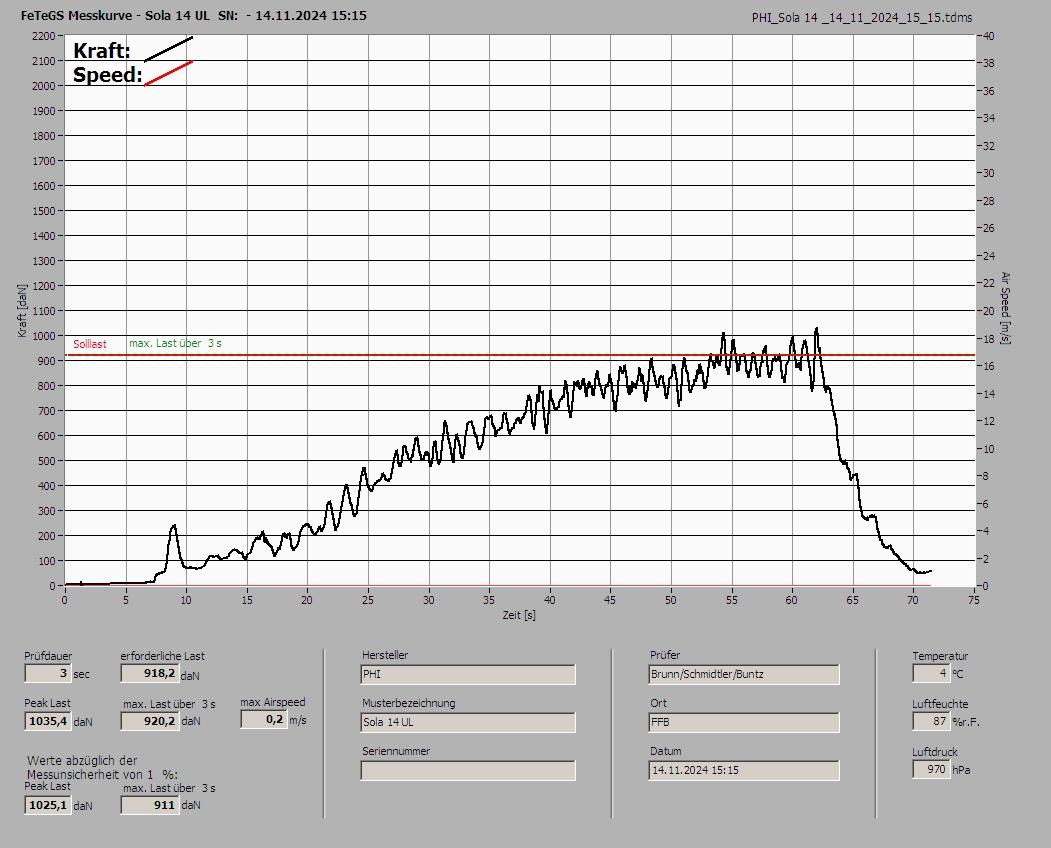Click the red Speed legend line sample
The width and height of the screenshot is (1051, 848).
coord(168,73)
